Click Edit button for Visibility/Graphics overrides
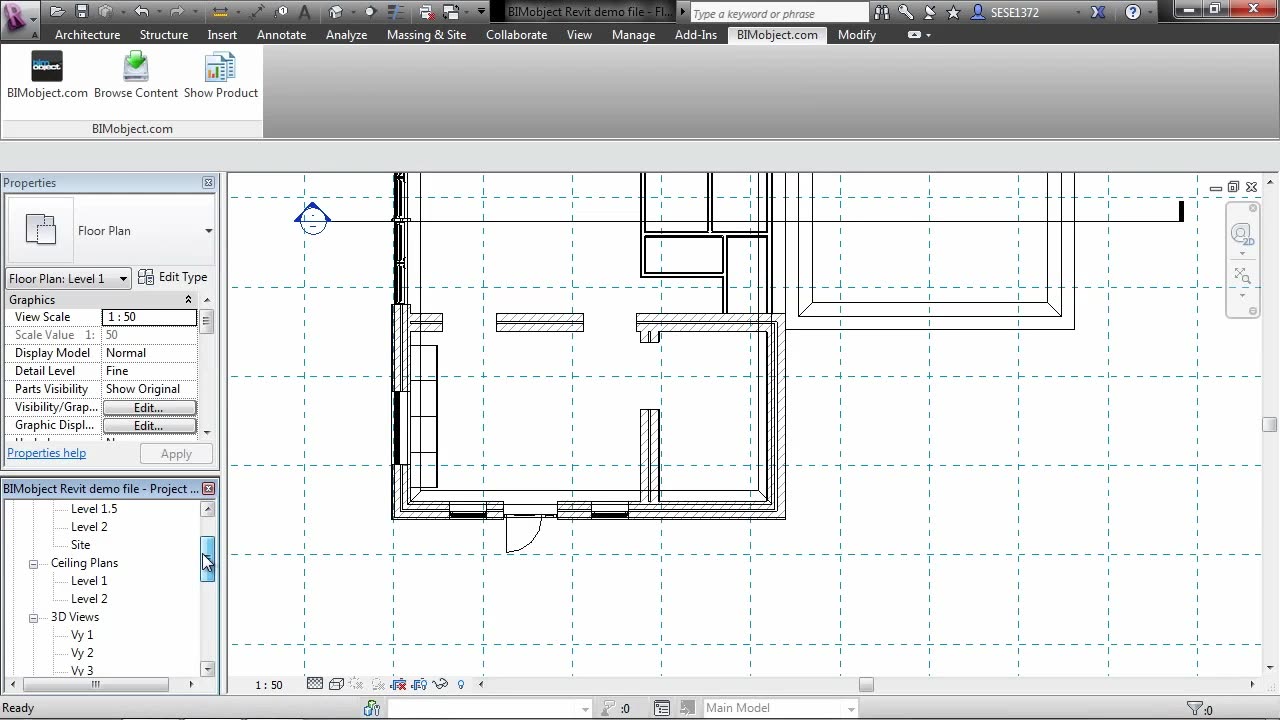The width and height of the screenshot is (1280, 720). point(149,407)
